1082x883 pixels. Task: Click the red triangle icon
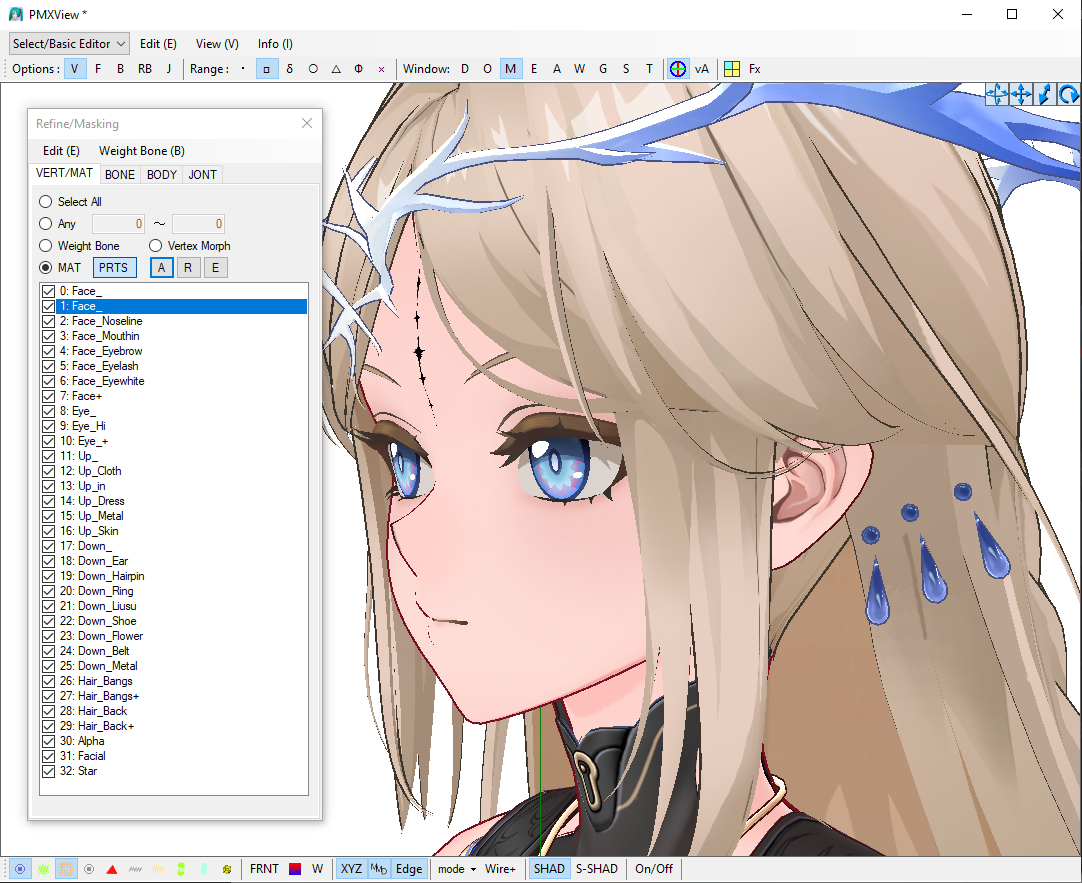point(112,869)
